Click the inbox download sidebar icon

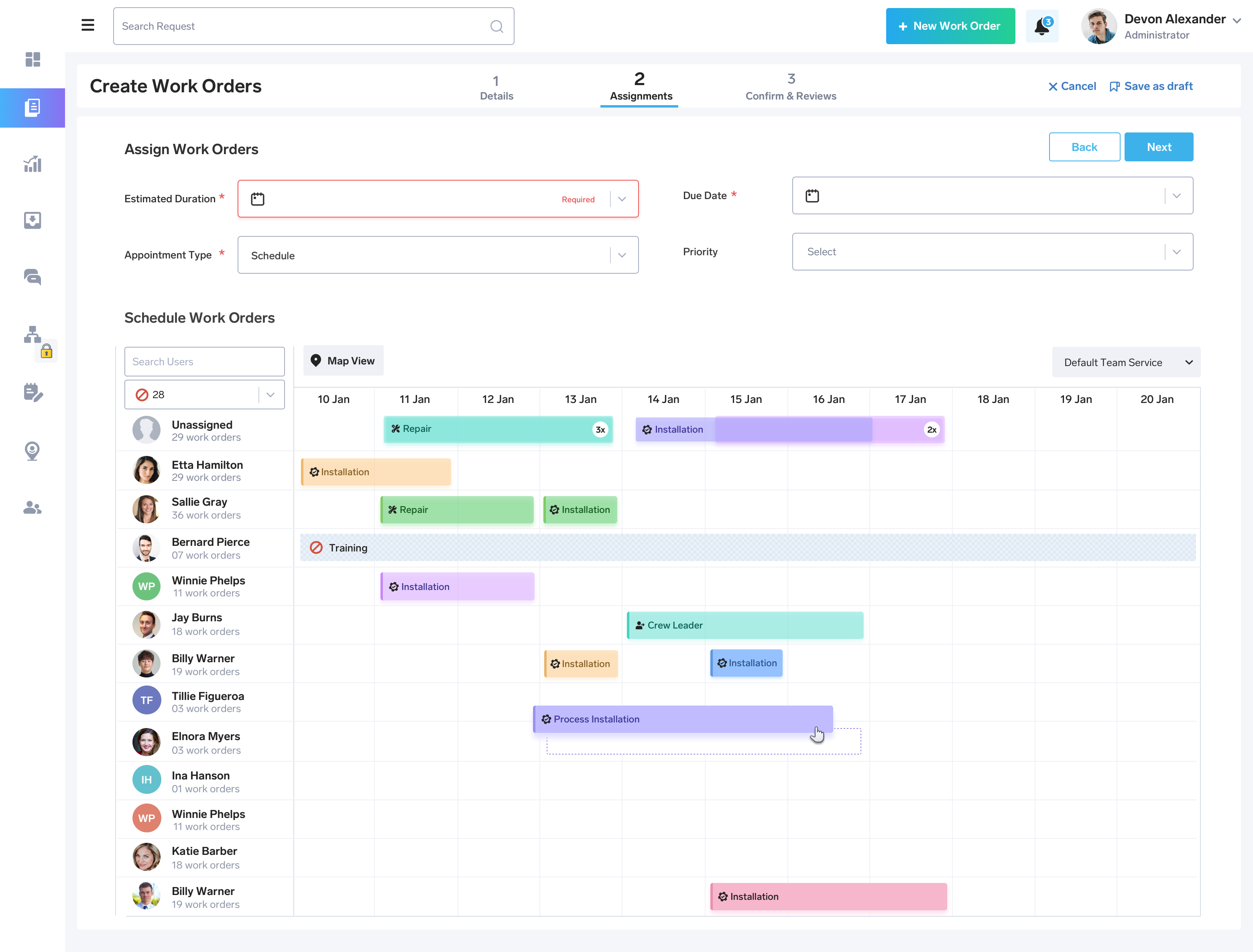pyautogui.click(x=32, y=220)
